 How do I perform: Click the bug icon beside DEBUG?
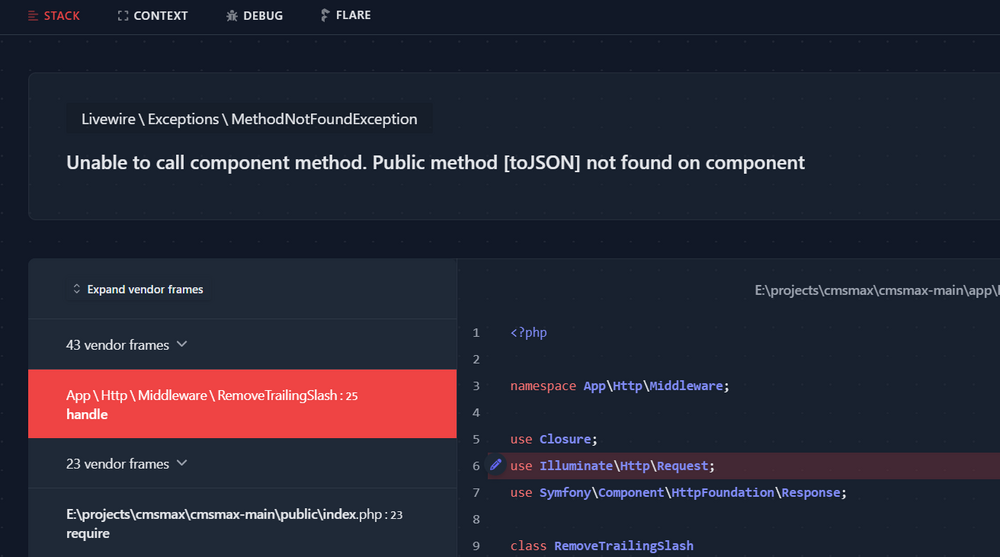[232, 16]
